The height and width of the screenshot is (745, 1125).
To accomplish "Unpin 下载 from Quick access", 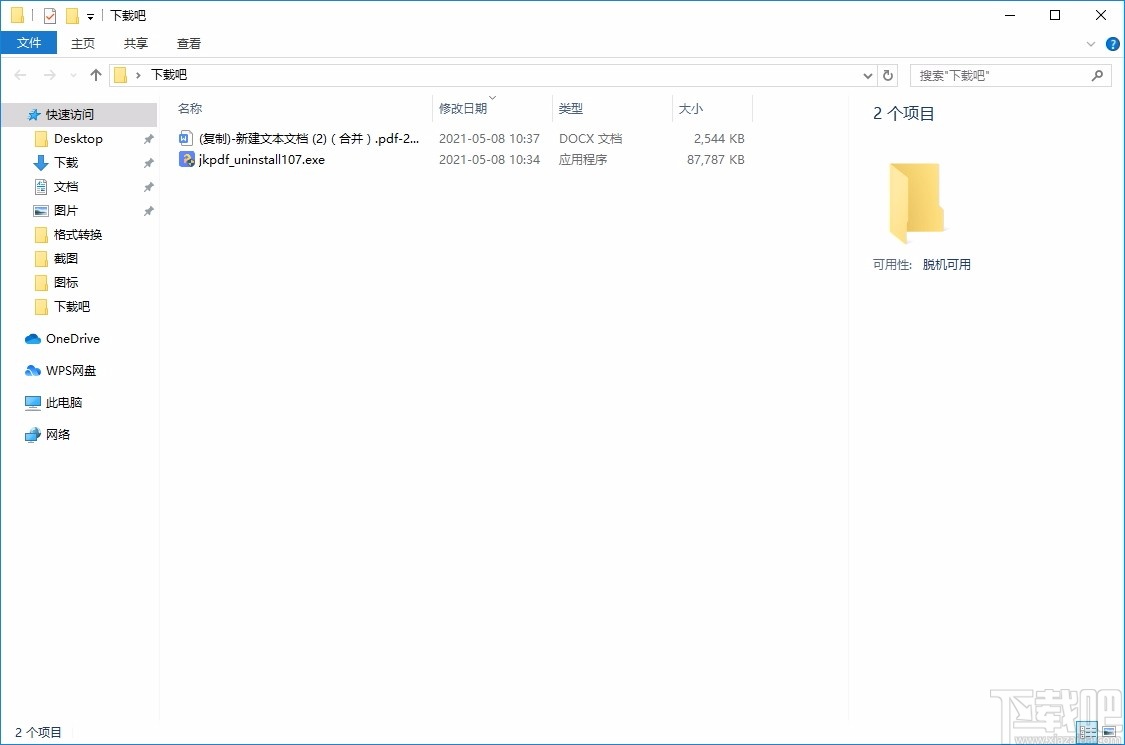I will (x=149, y=162).
